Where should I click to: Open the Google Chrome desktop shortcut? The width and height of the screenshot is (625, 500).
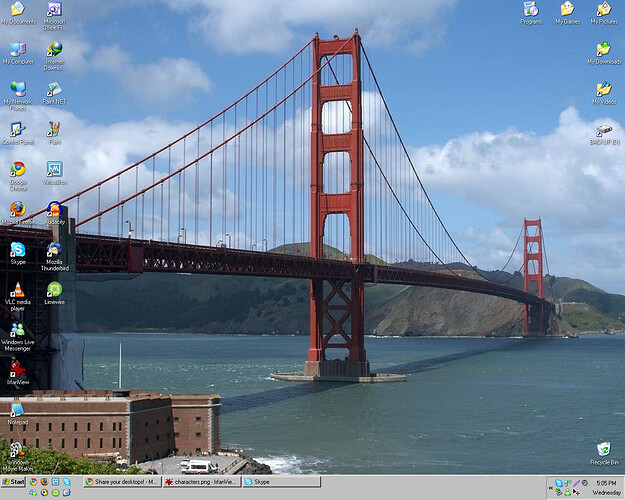18,169
